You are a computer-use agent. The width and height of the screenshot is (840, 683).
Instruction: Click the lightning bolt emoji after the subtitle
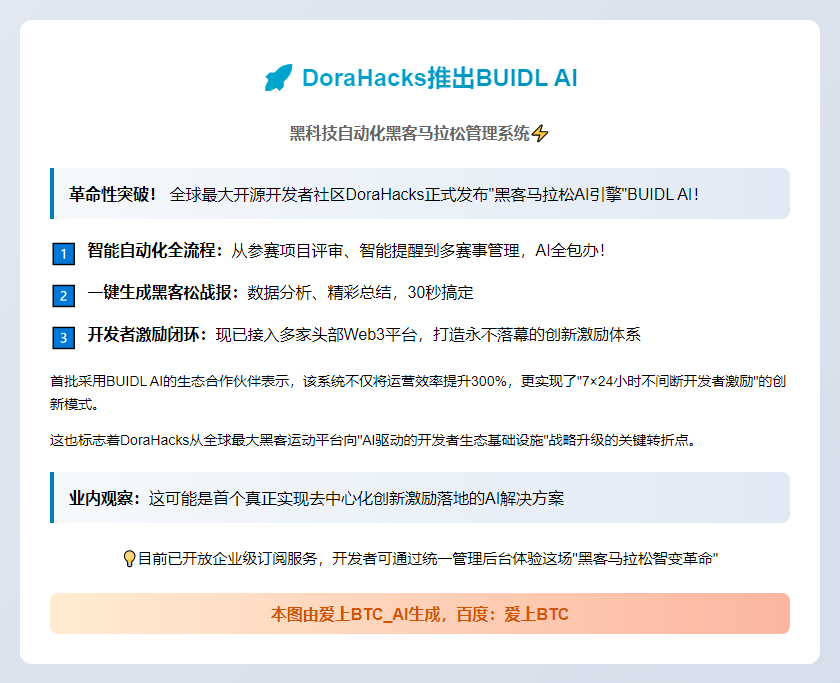point(540,133)
